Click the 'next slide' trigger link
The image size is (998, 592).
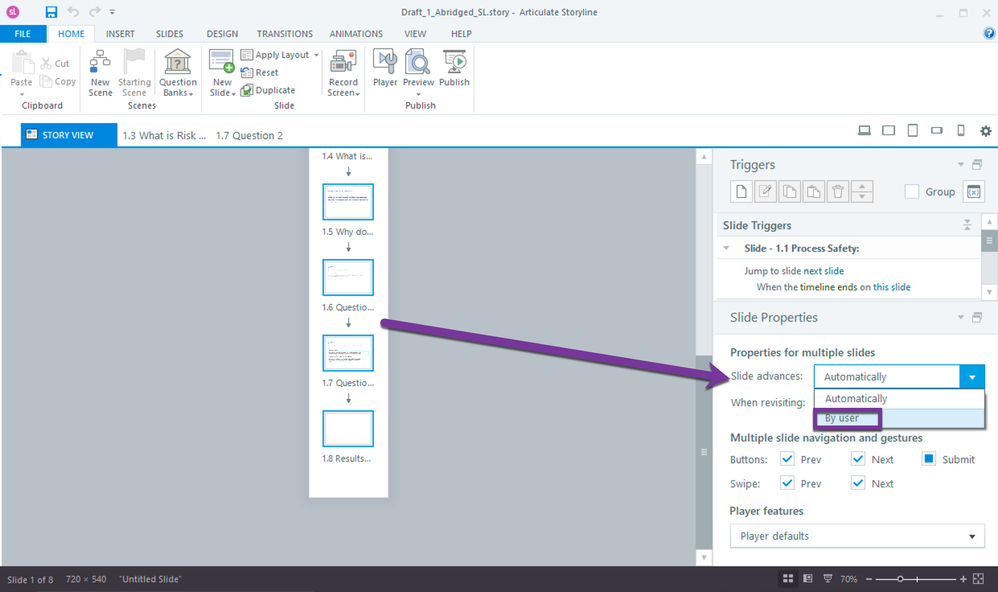coord(823,271)
